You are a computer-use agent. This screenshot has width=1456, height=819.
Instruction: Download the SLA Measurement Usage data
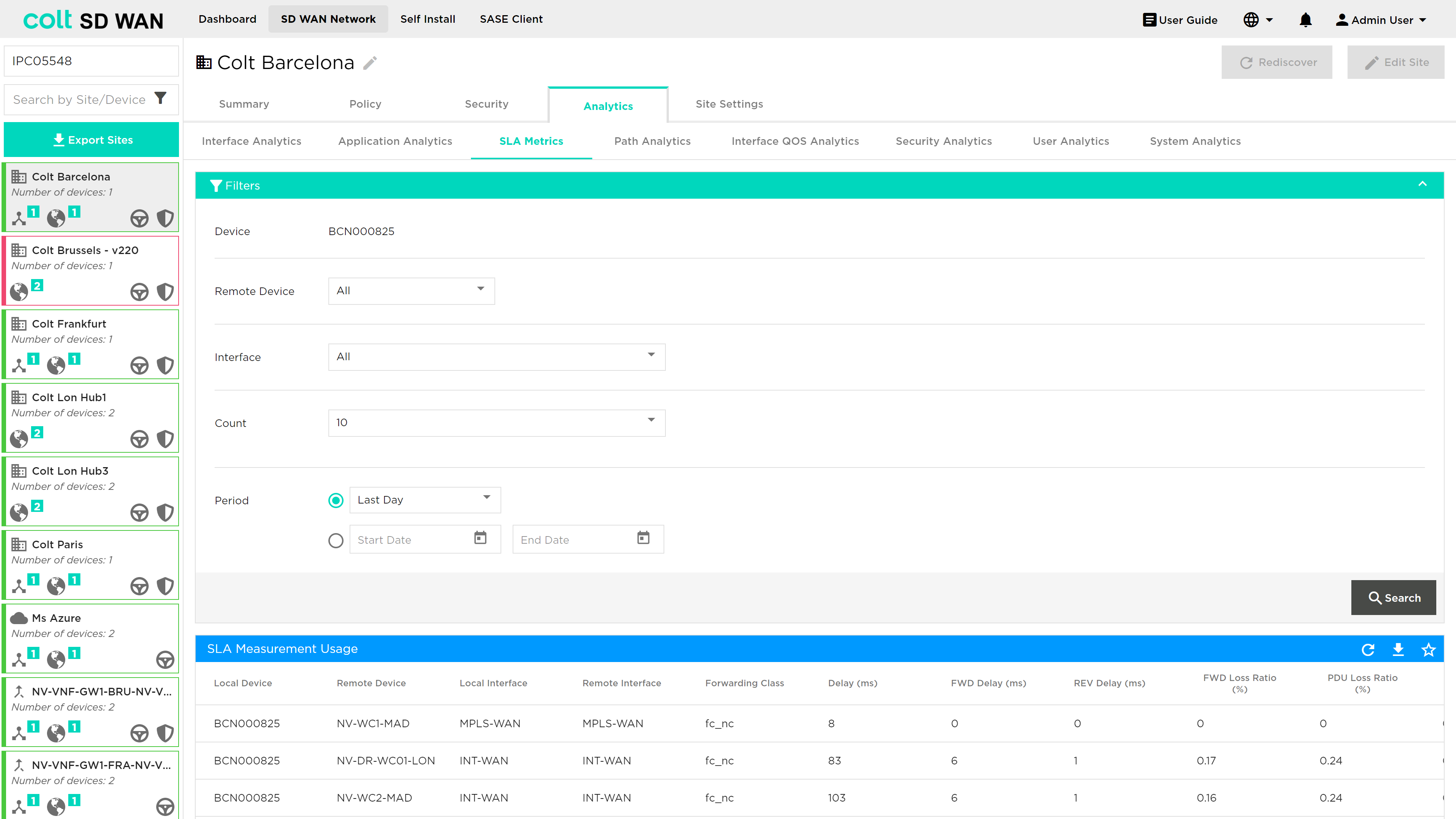1398,650
